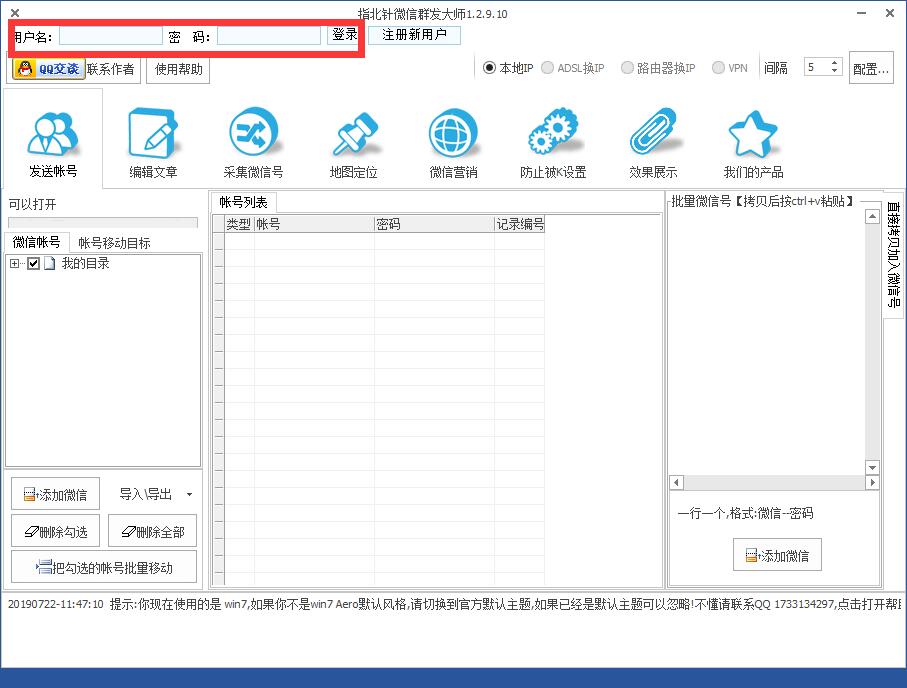Open the 配置... settings button
The image size is (907, 688).
click(x=871, y=69)
